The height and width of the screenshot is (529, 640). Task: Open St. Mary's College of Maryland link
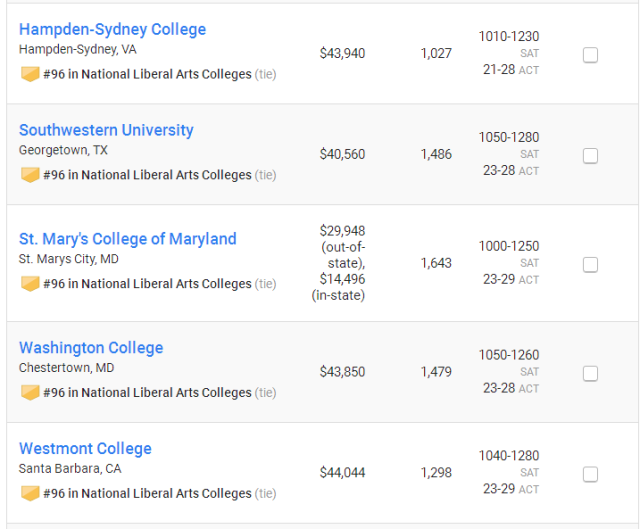point(128,239)
